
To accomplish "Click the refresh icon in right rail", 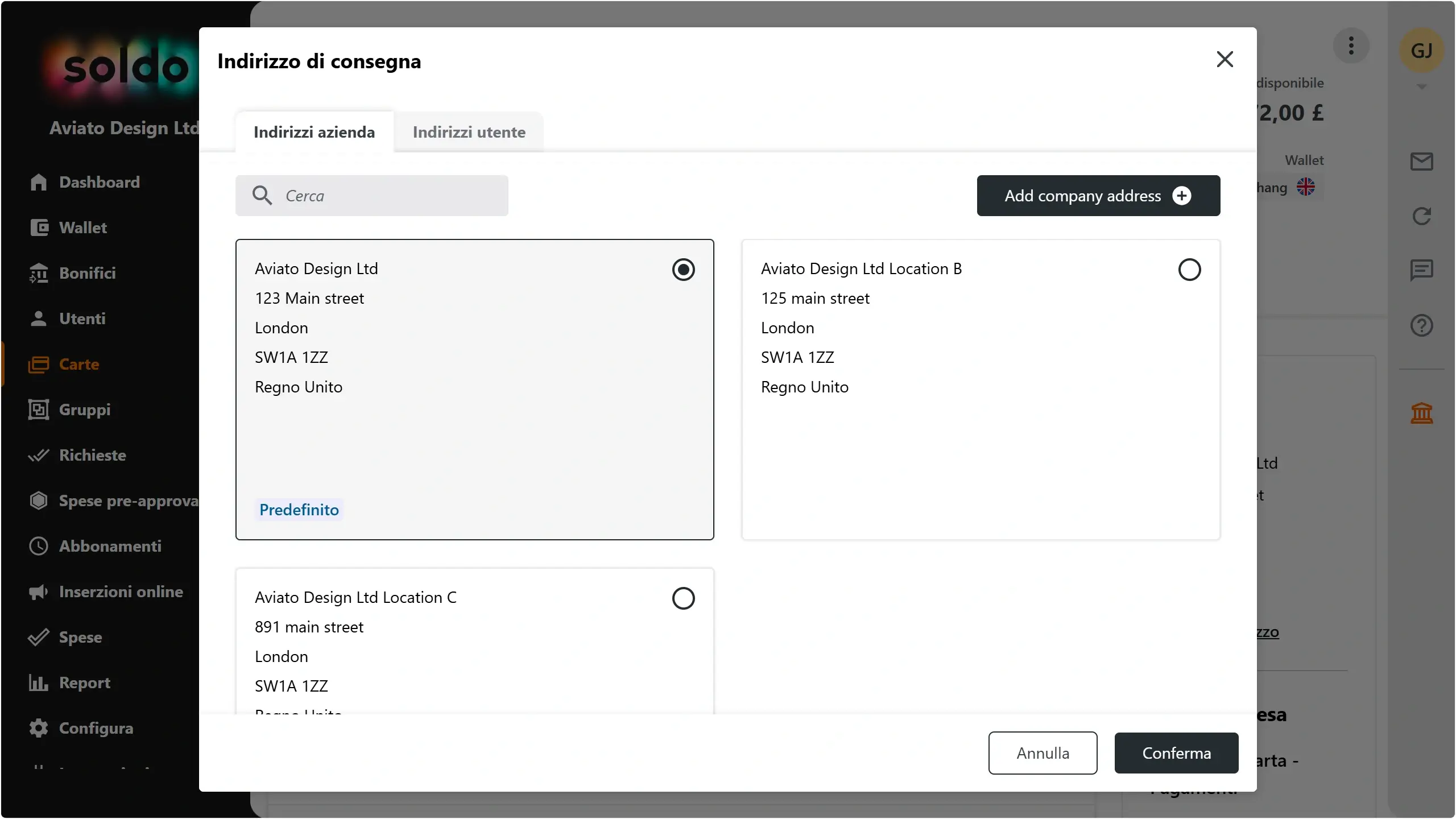I will point(1421,216).
